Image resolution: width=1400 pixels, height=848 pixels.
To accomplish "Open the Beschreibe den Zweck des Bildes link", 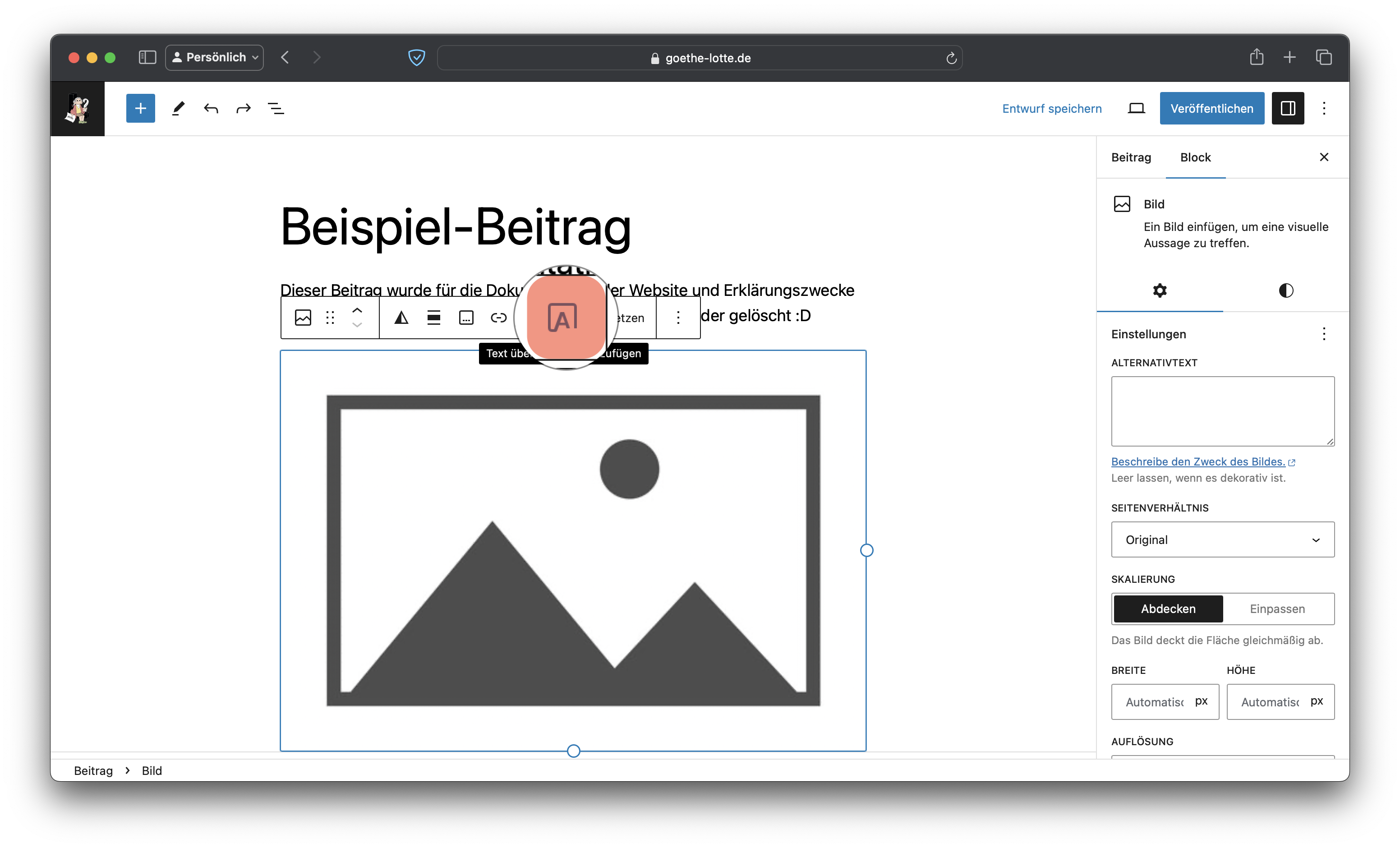I will [1198, 461].
